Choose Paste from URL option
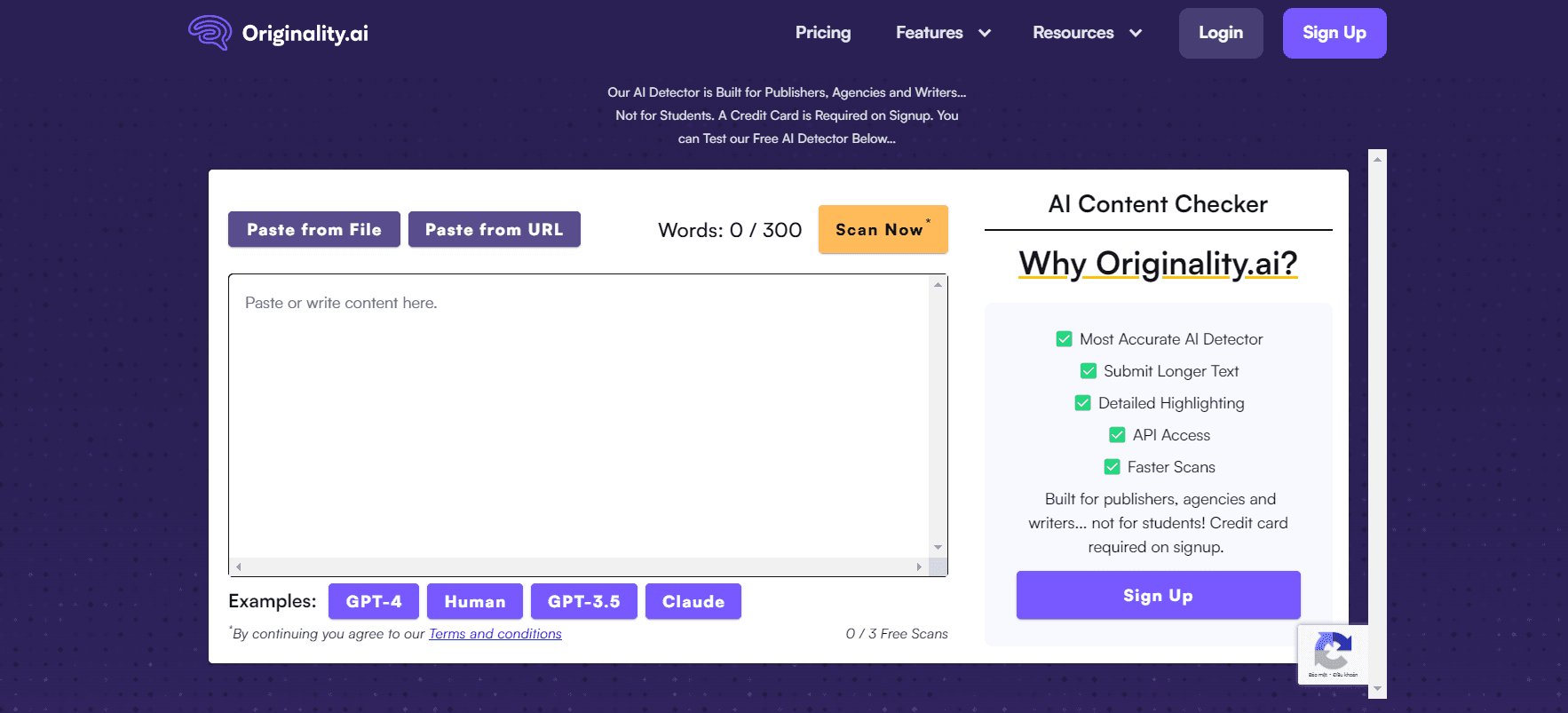 (494, 230)
